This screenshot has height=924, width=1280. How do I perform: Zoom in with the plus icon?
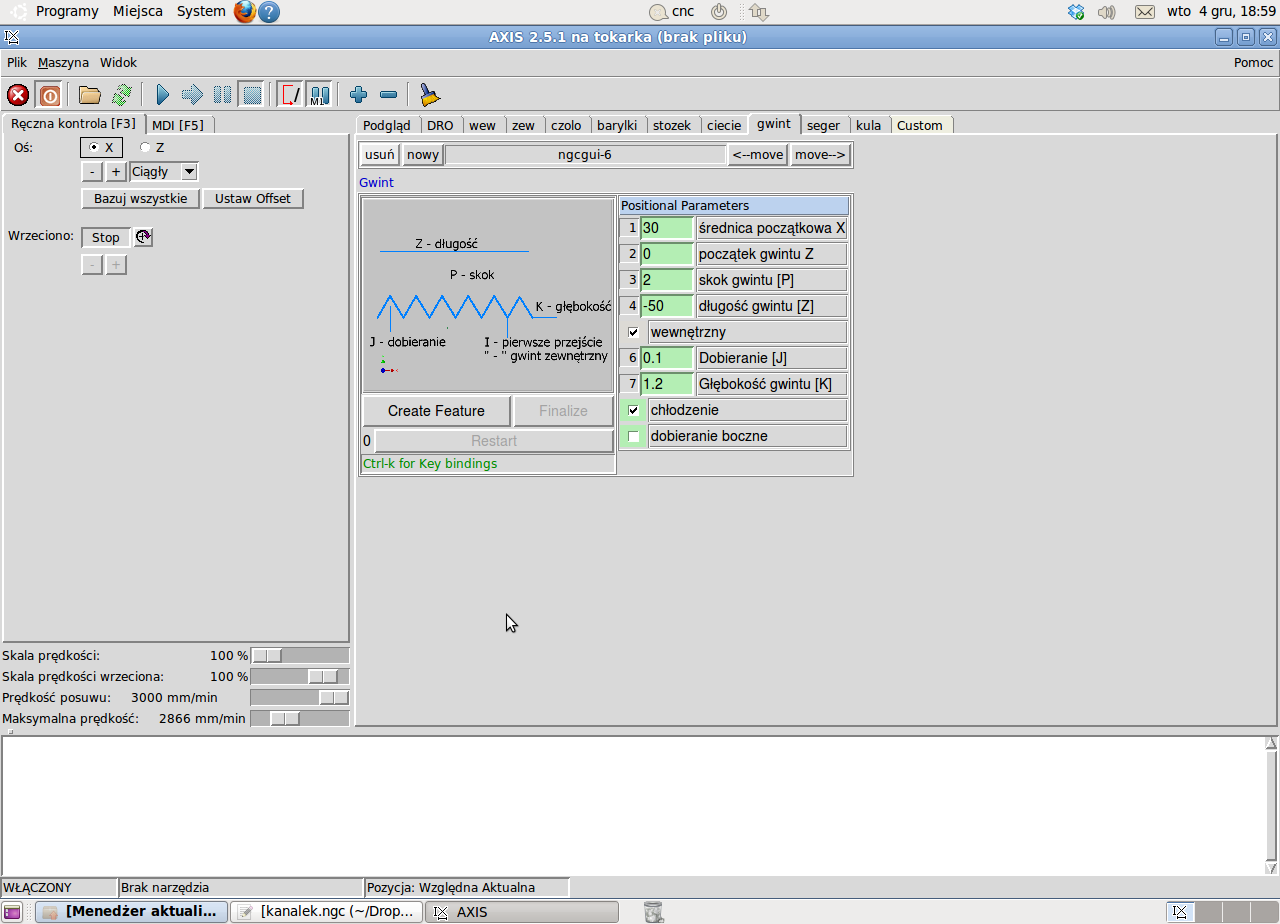click(x=358, y=95)
